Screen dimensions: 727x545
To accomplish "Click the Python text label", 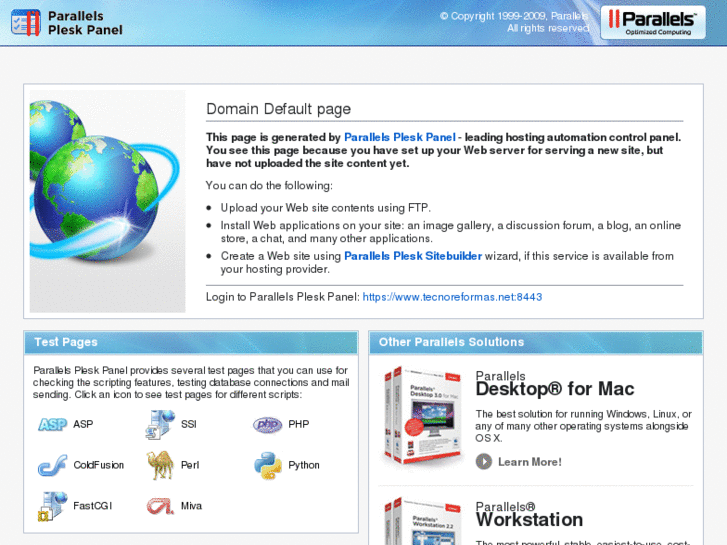I will (x=304, y=465).
